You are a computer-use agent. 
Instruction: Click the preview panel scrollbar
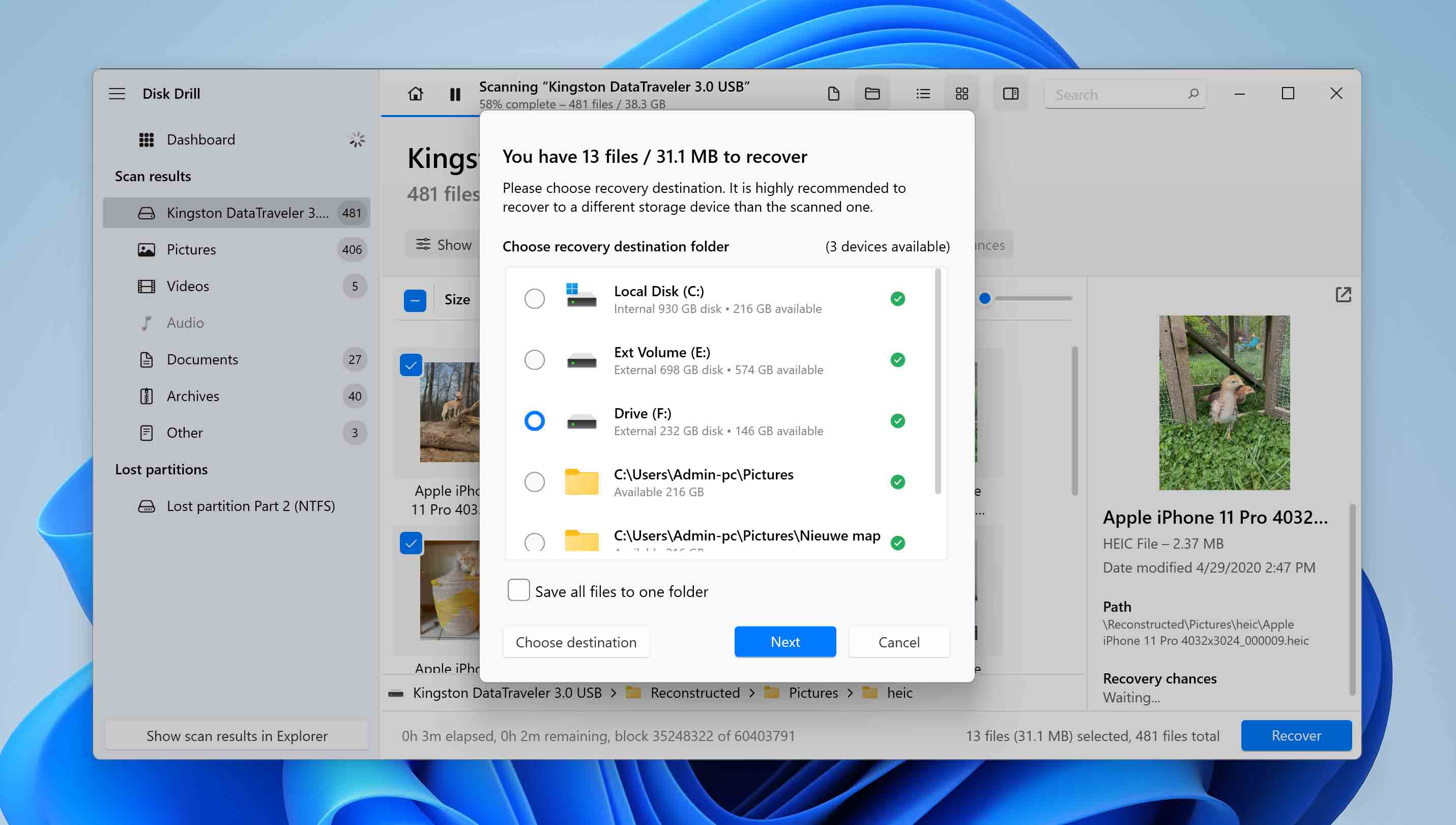pyautogui.click(x=1352, y=600)
